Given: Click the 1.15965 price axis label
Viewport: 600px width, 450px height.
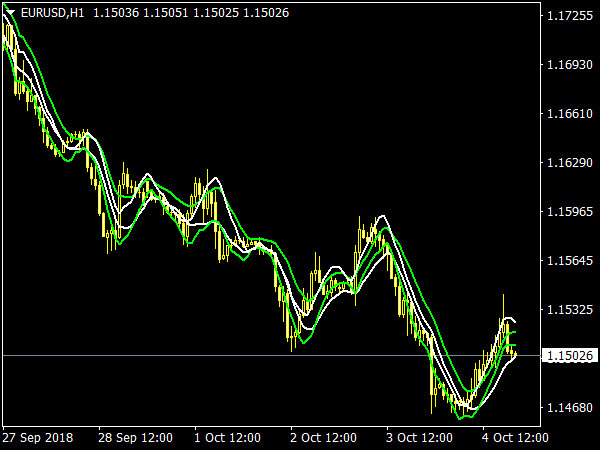Looking at the screenshot, I should click(x=570, y=212).
